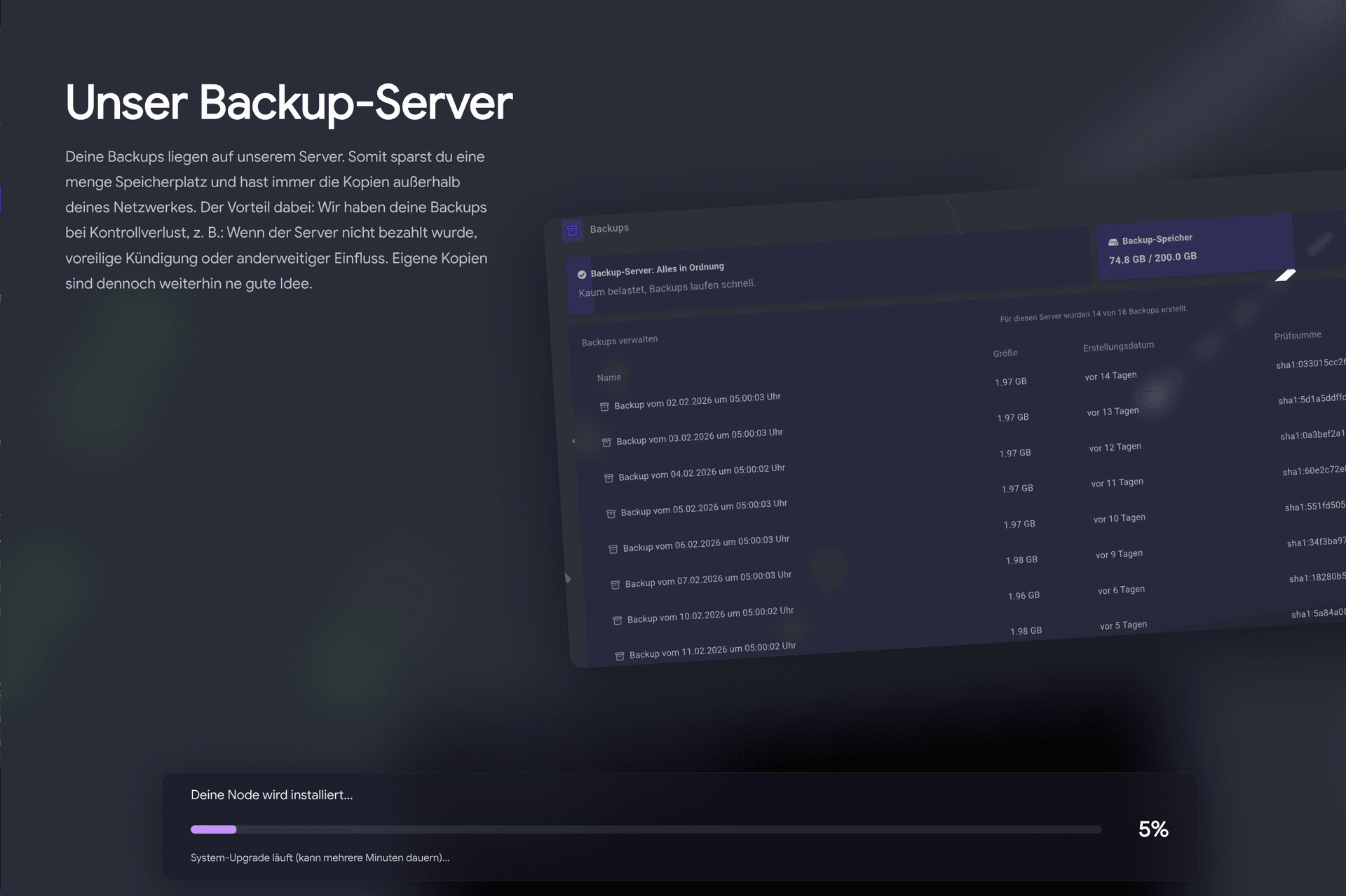Click "vor 11 Tagen" creation date

pyautogui.click(x=1117, y=482)
